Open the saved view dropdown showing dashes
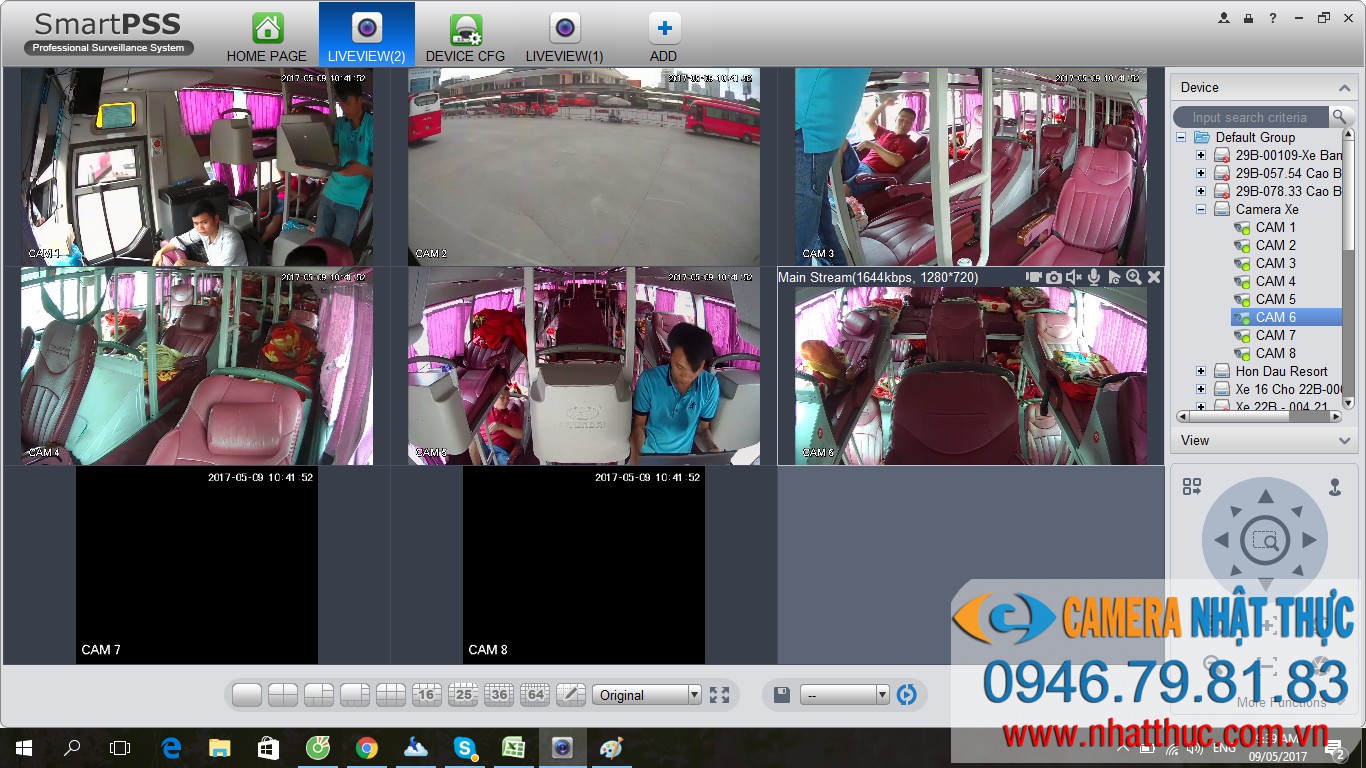 click(x=845, y=695)
